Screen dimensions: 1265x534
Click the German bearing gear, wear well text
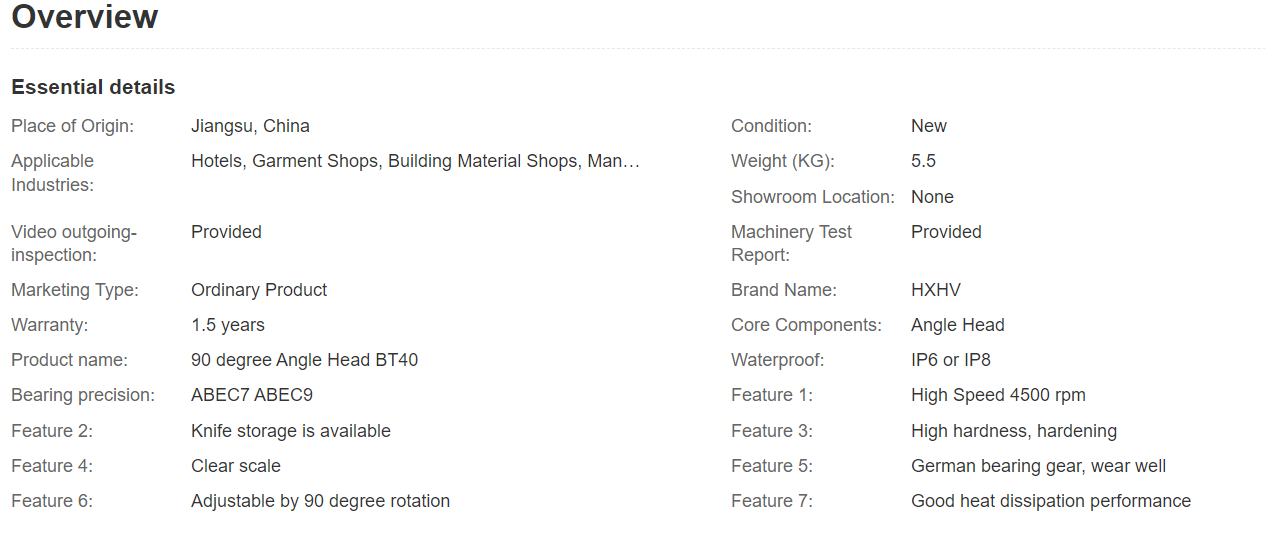coord(1038,466)
